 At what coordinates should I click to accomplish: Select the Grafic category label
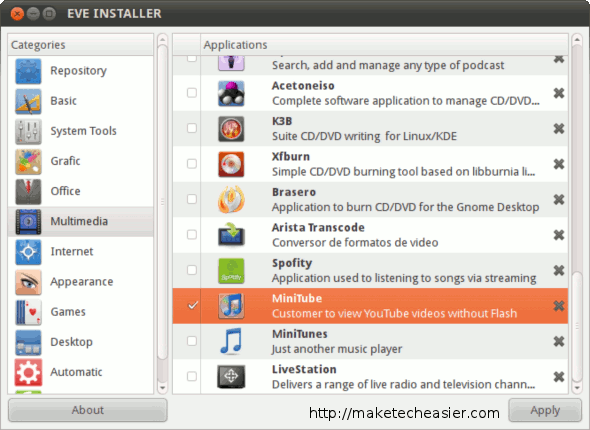[x=65, y=161]
